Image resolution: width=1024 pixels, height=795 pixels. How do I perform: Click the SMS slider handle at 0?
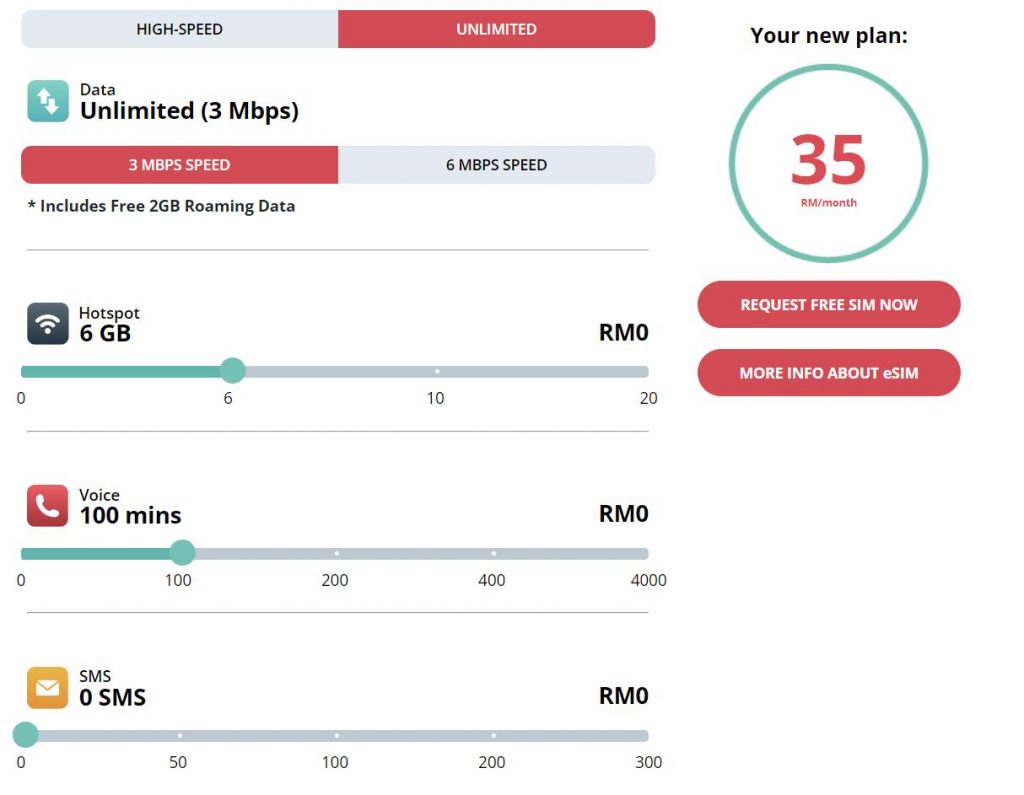(25, 735)
